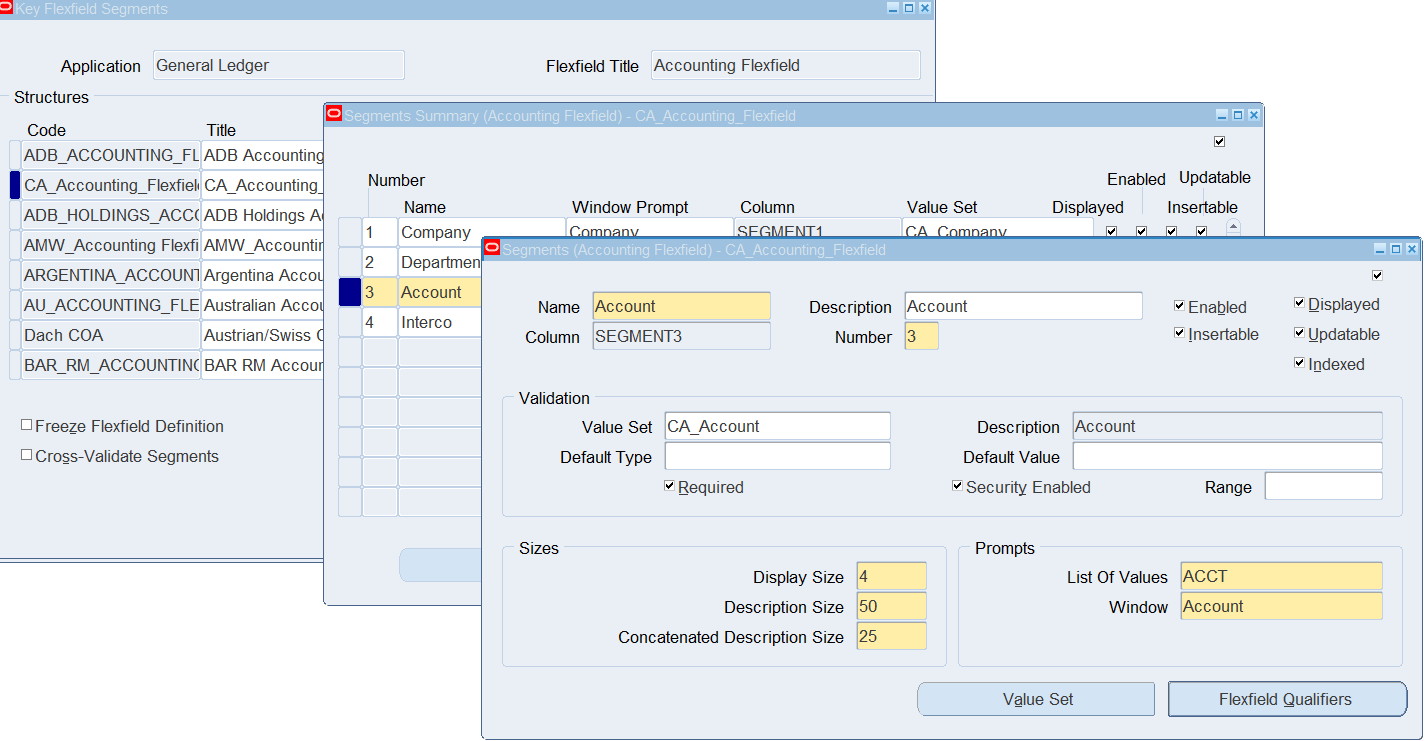The image size is (1425, 741).
Task: Click the Concatenated Description Size field
Action: click(892, 636)
